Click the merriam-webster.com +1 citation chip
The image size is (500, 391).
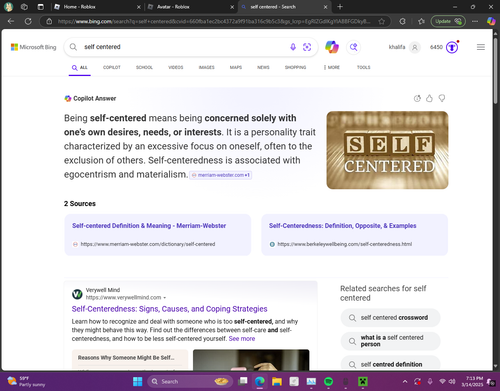pos(221,175)
